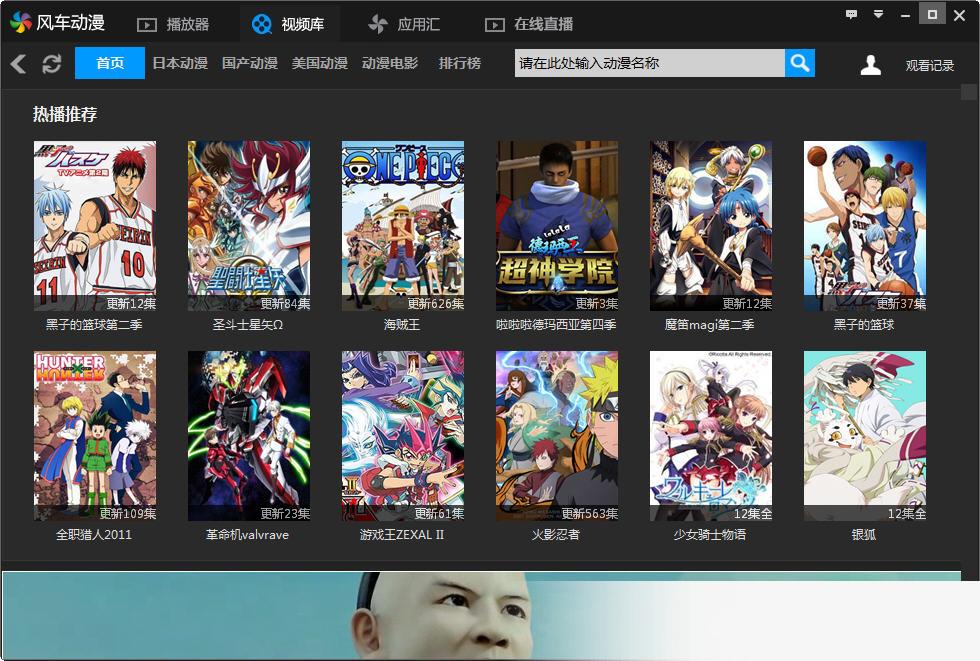Open the 少女骑士物语 poster
The image size is (980, 661).
coord(711,436)
